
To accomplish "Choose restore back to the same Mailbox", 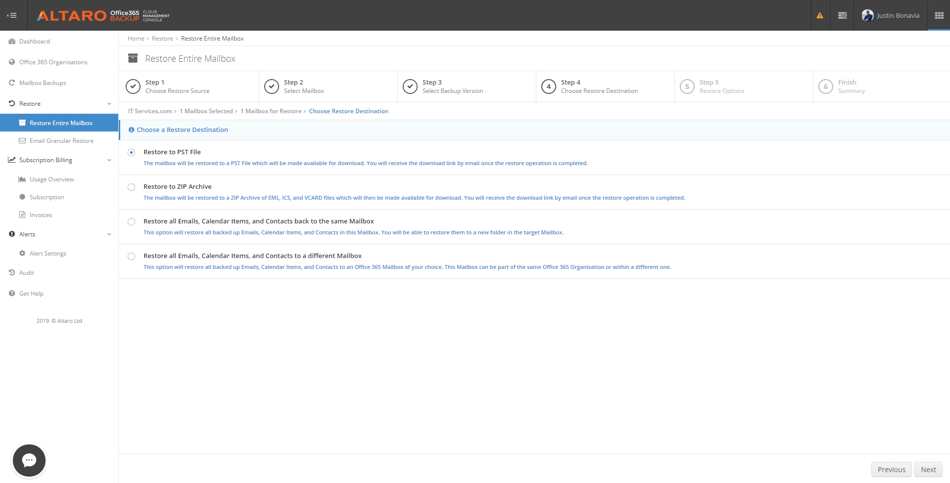I will pyautogui.click(x=131, y=222).
